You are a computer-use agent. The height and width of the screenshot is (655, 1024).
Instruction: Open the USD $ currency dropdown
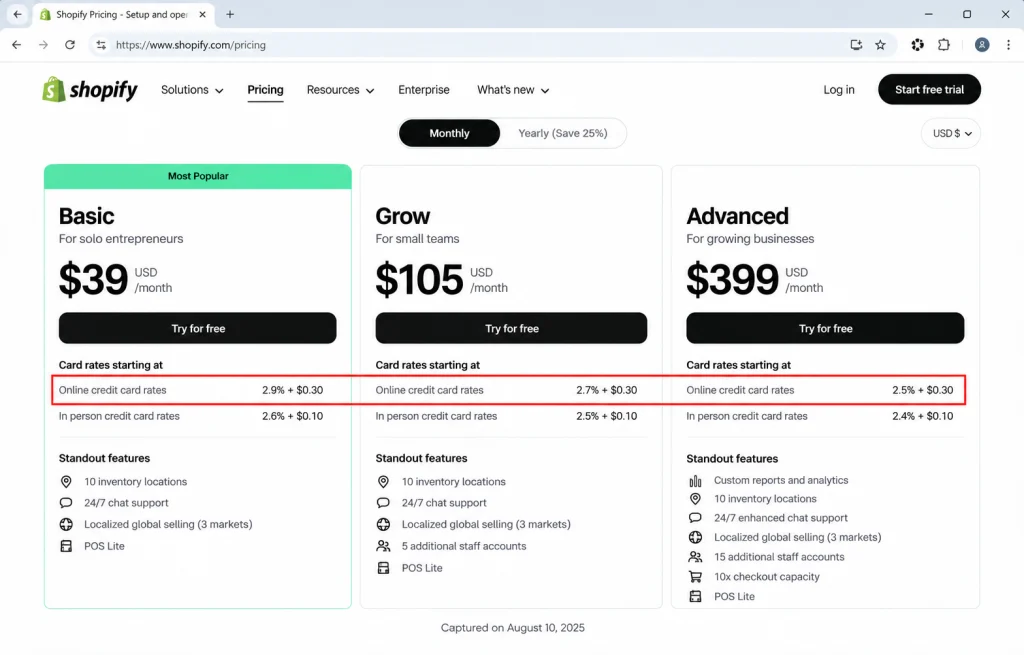point(952,133)
